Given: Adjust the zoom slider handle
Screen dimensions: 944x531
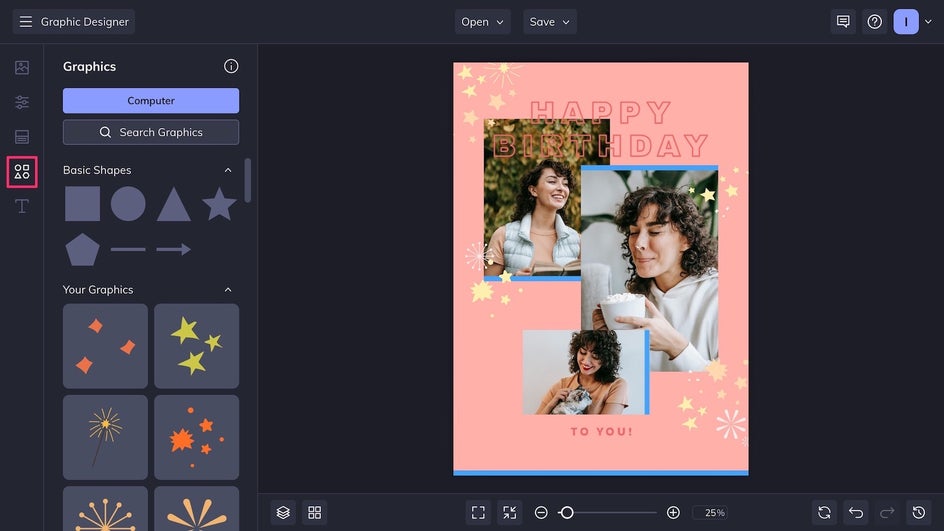Looking at the screenshot, I should click(566, 512).
